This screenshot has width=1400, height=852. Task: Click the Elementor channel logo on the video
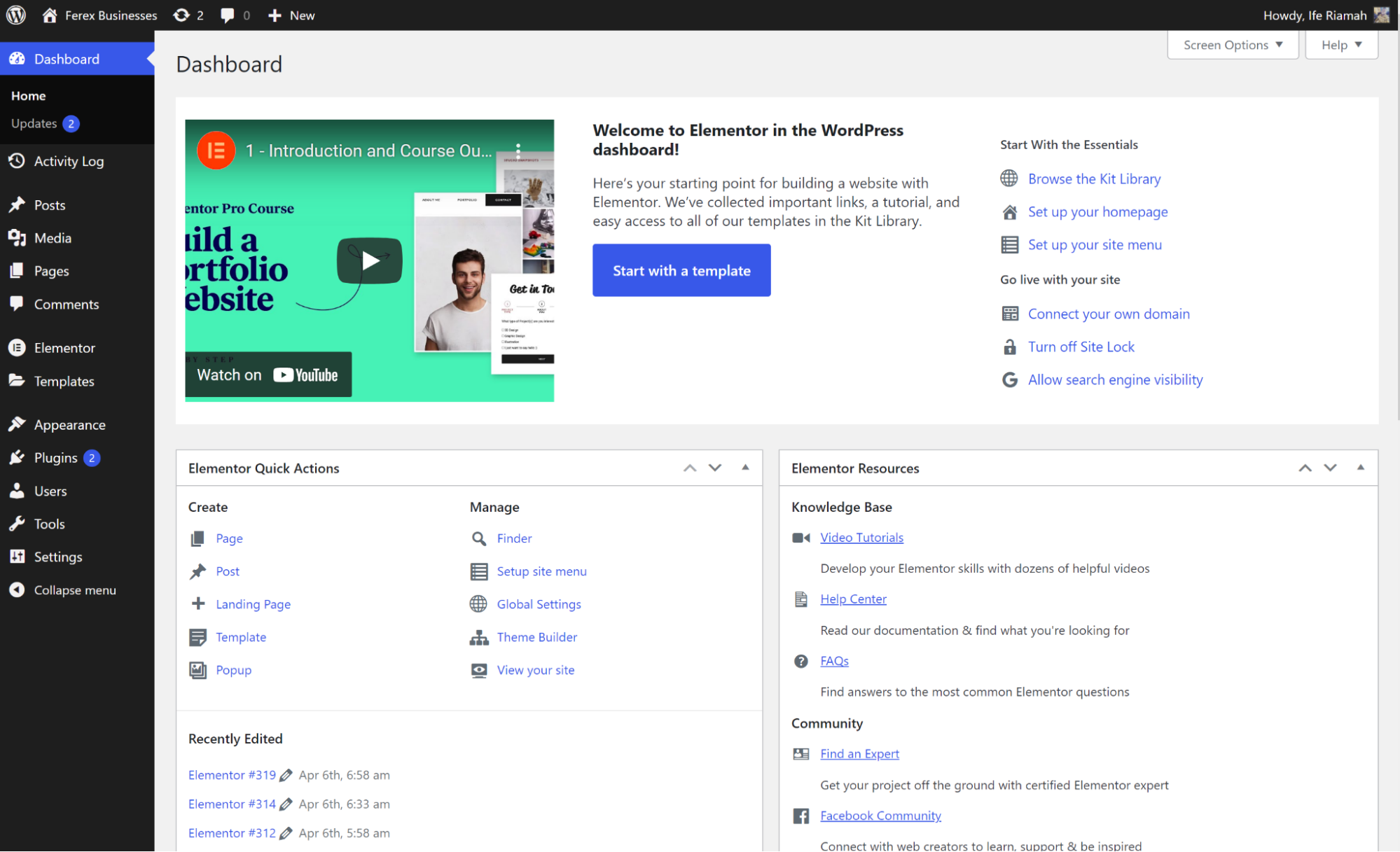point(216,150)
